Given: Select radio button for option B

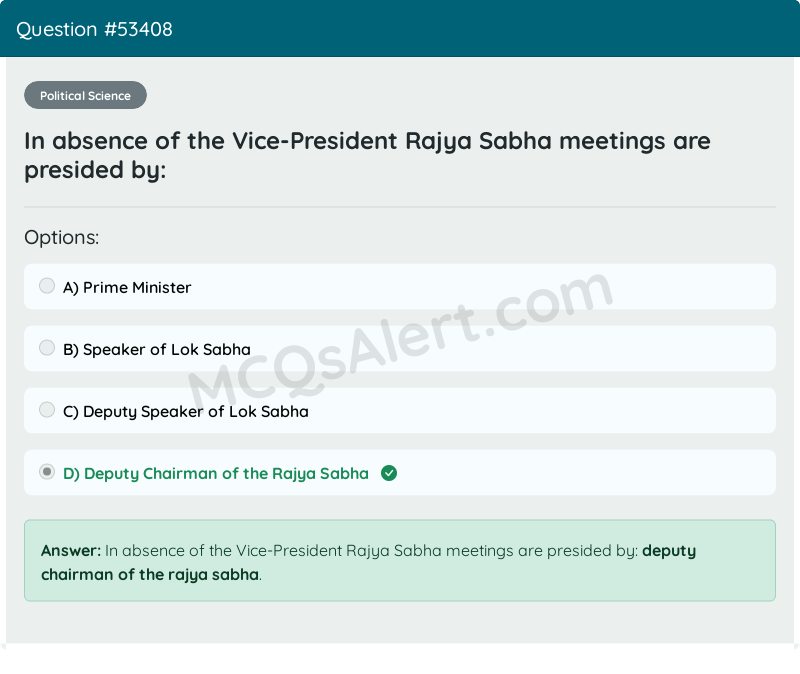Looking at the screenshot, I should (47, 347).
